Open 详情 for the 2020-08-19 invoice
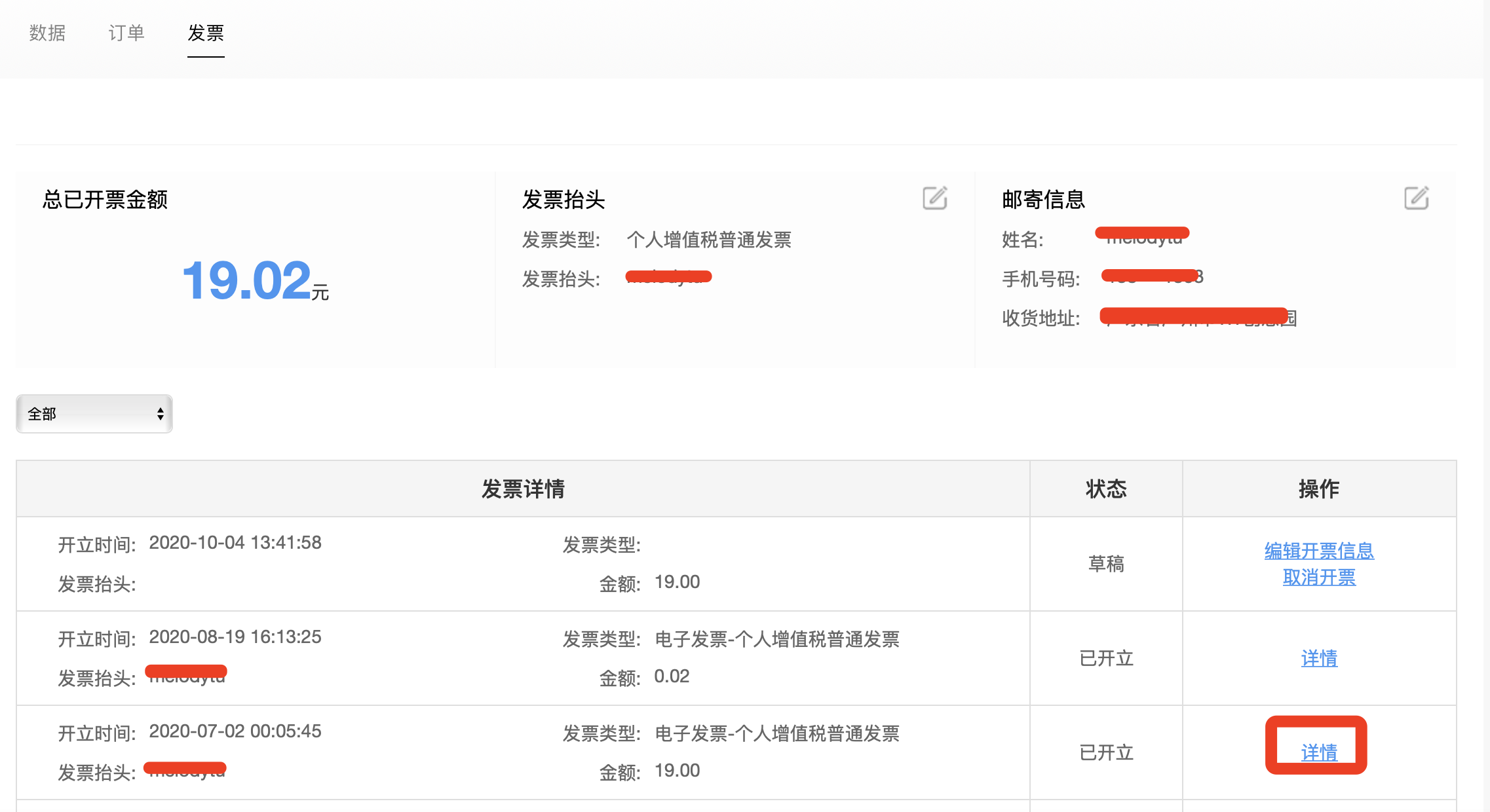Screen dimensions: 1490x812 [1319, 658]
